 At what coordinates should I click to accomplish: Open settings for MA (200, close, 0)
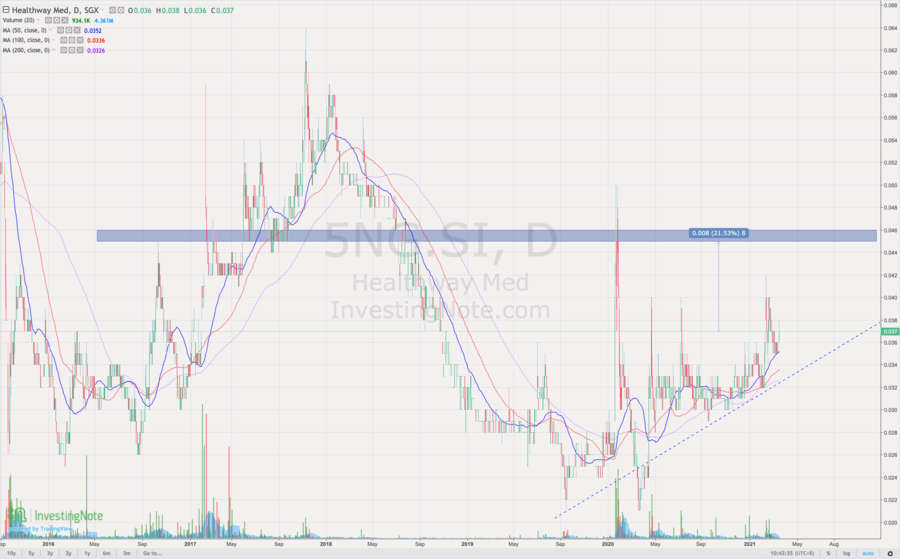click(x=70, y=51)
